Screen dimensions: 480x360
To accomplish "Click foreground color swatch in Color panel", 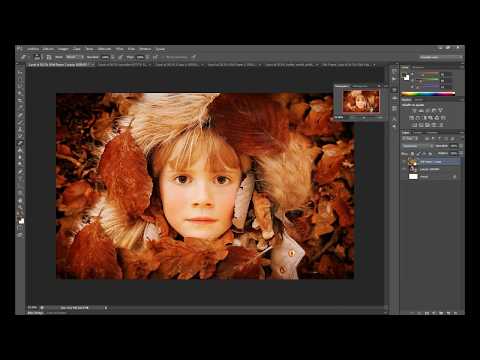I will [404, 75].
